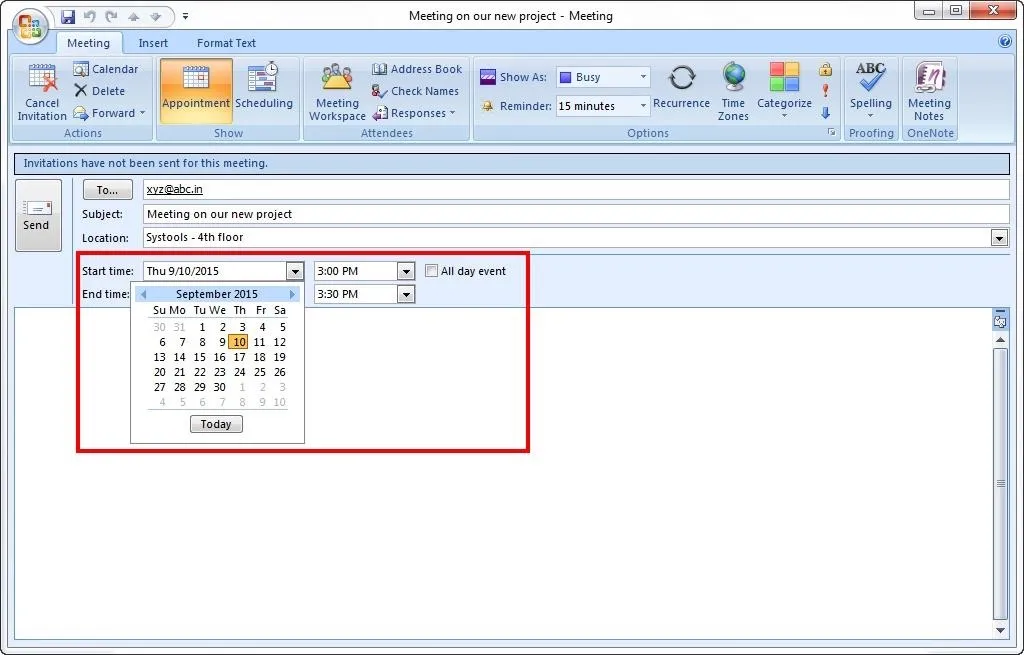Open Customize Quick Access Toolbar dropdown
The image size is (1024, 655).
click(185, 16)
